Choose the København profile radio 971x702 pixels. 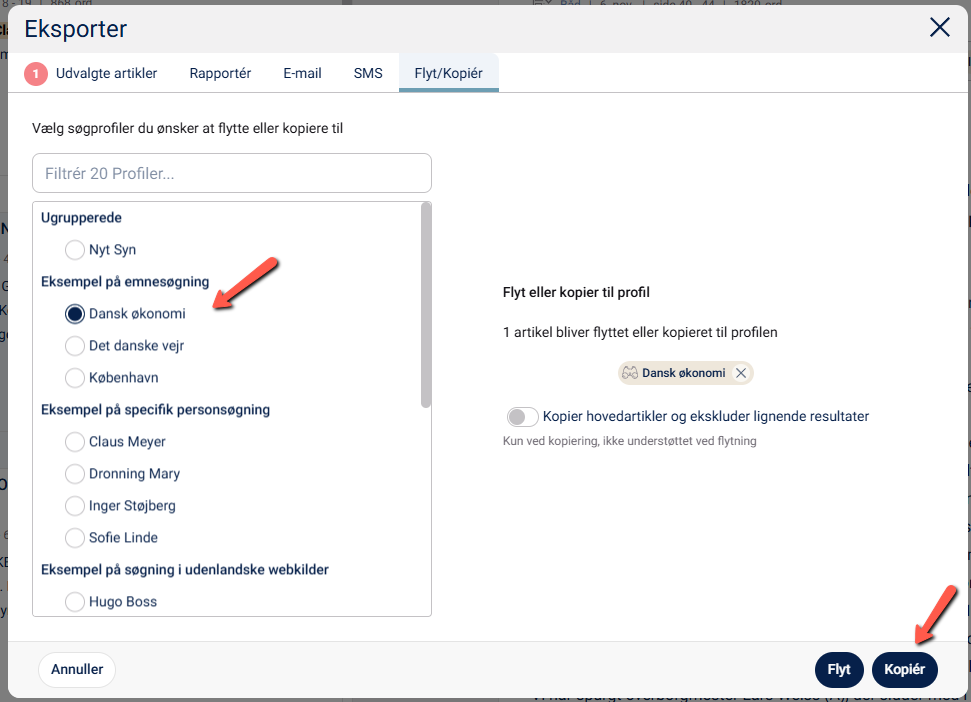pyautogui.click(x=75, y=378)
